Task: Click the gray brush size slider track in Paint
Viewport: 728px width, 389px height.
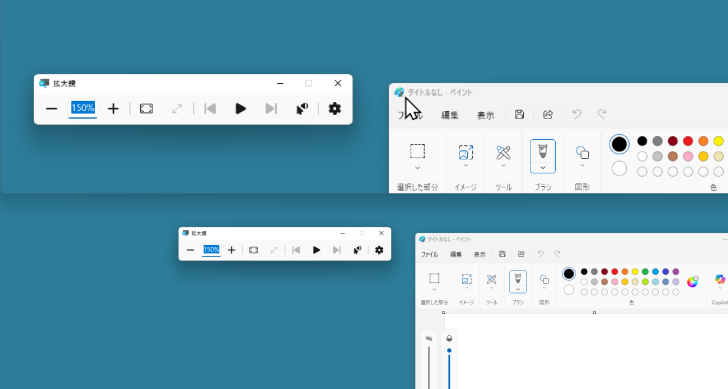Action: click(x=429, y=367)
